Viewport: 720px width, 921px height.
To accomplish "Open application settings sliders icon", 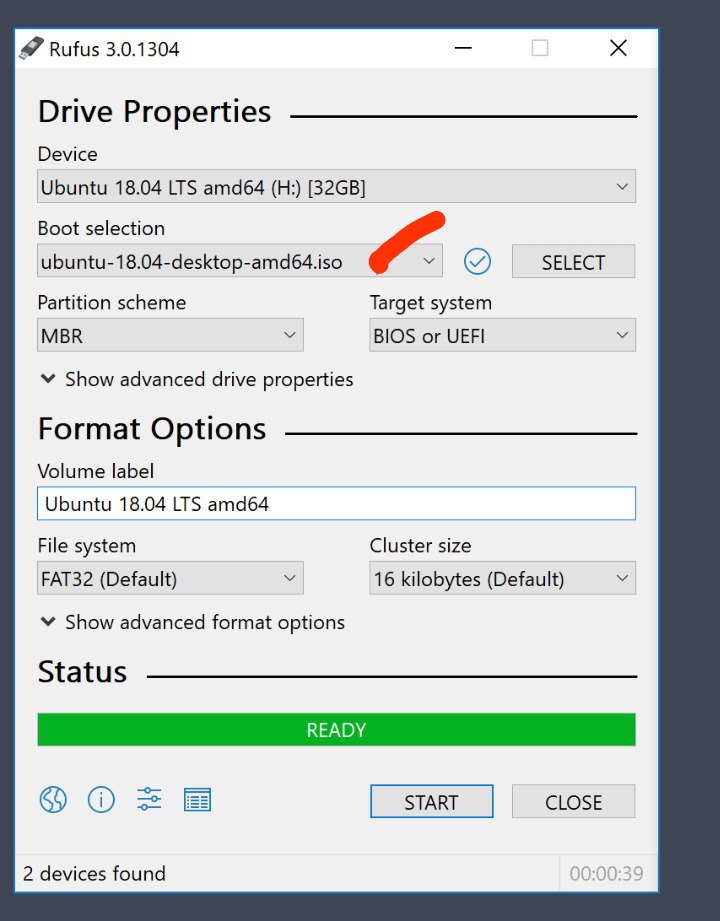I will click(x=149, y=799).
